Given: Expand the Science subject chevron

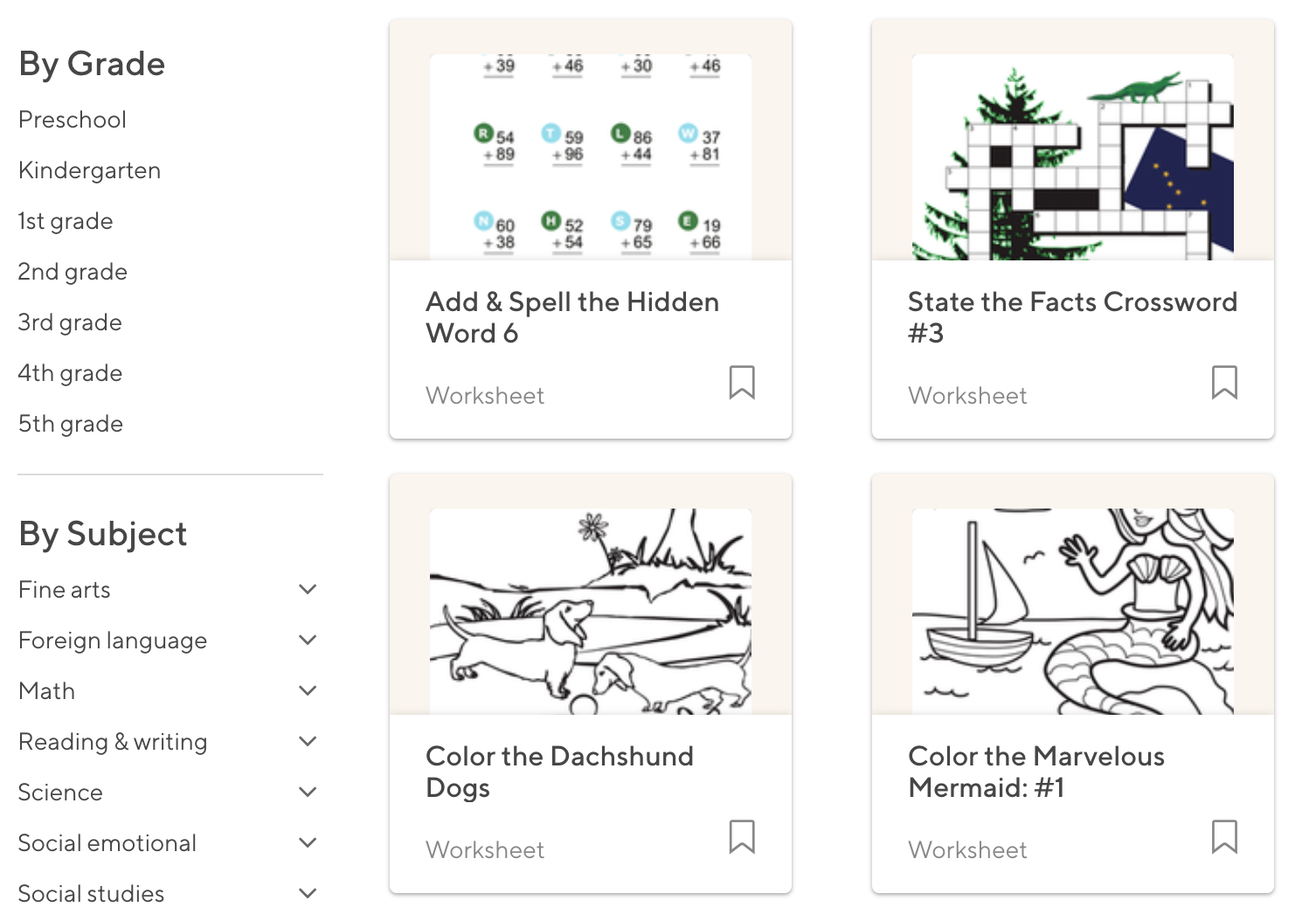Looking at the screenshot, I should (308, 793).
